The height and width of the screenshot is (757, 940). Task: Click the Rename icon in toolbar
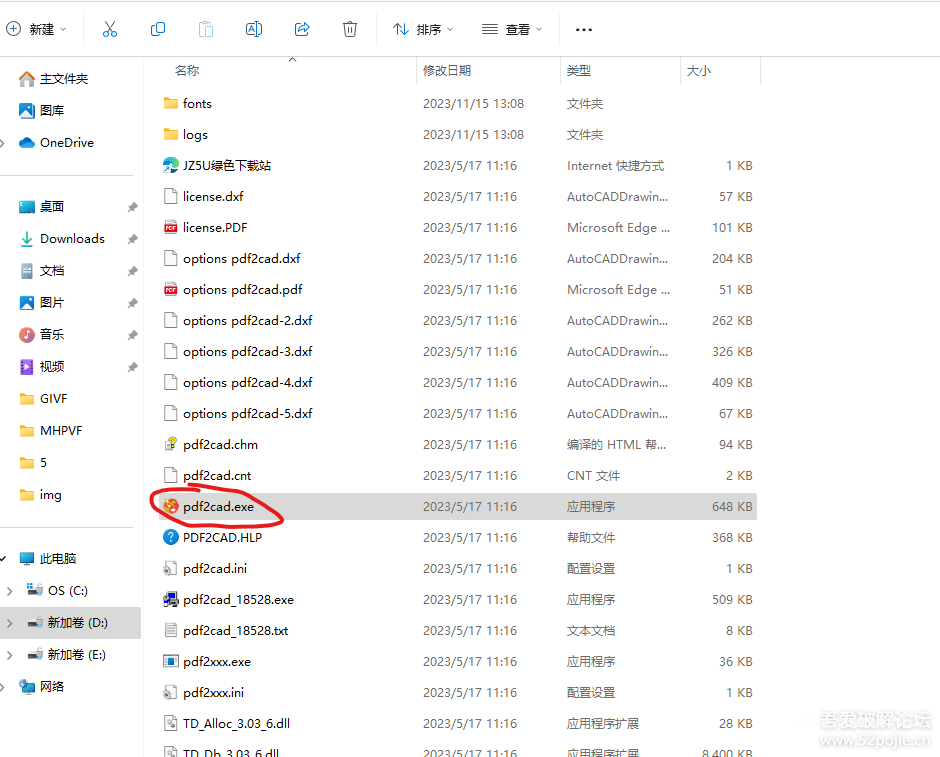pos(254,29)
